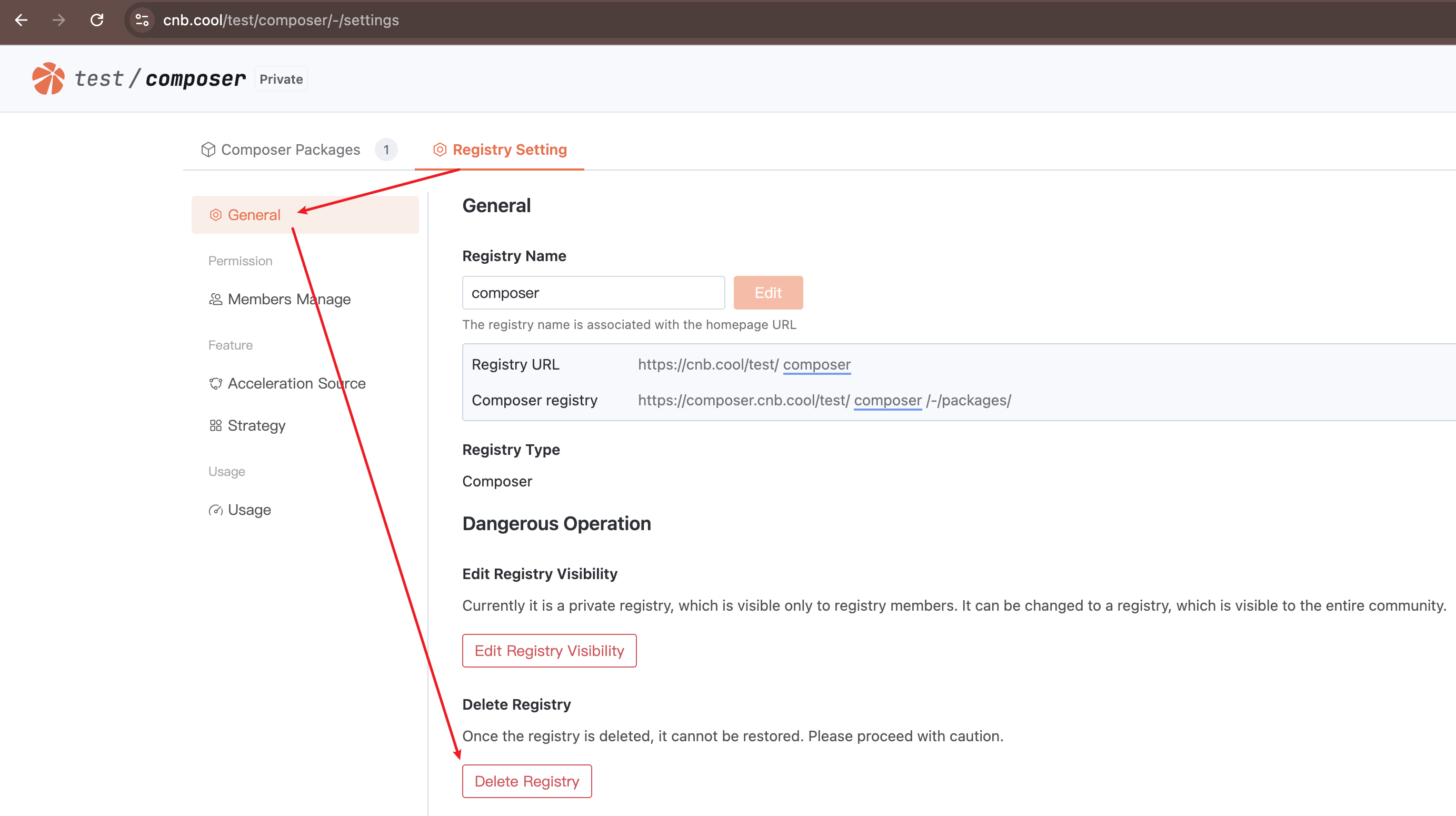
Task: Open General settings in sidebar
Action: 254,215
